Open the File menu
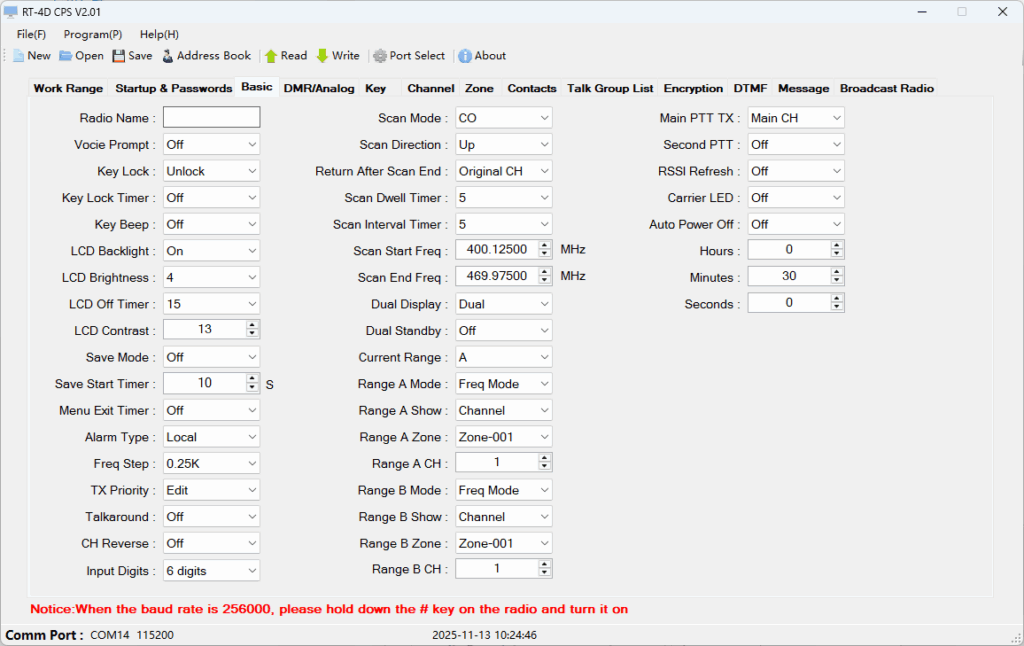1024x646 pixels. (29, 34)
